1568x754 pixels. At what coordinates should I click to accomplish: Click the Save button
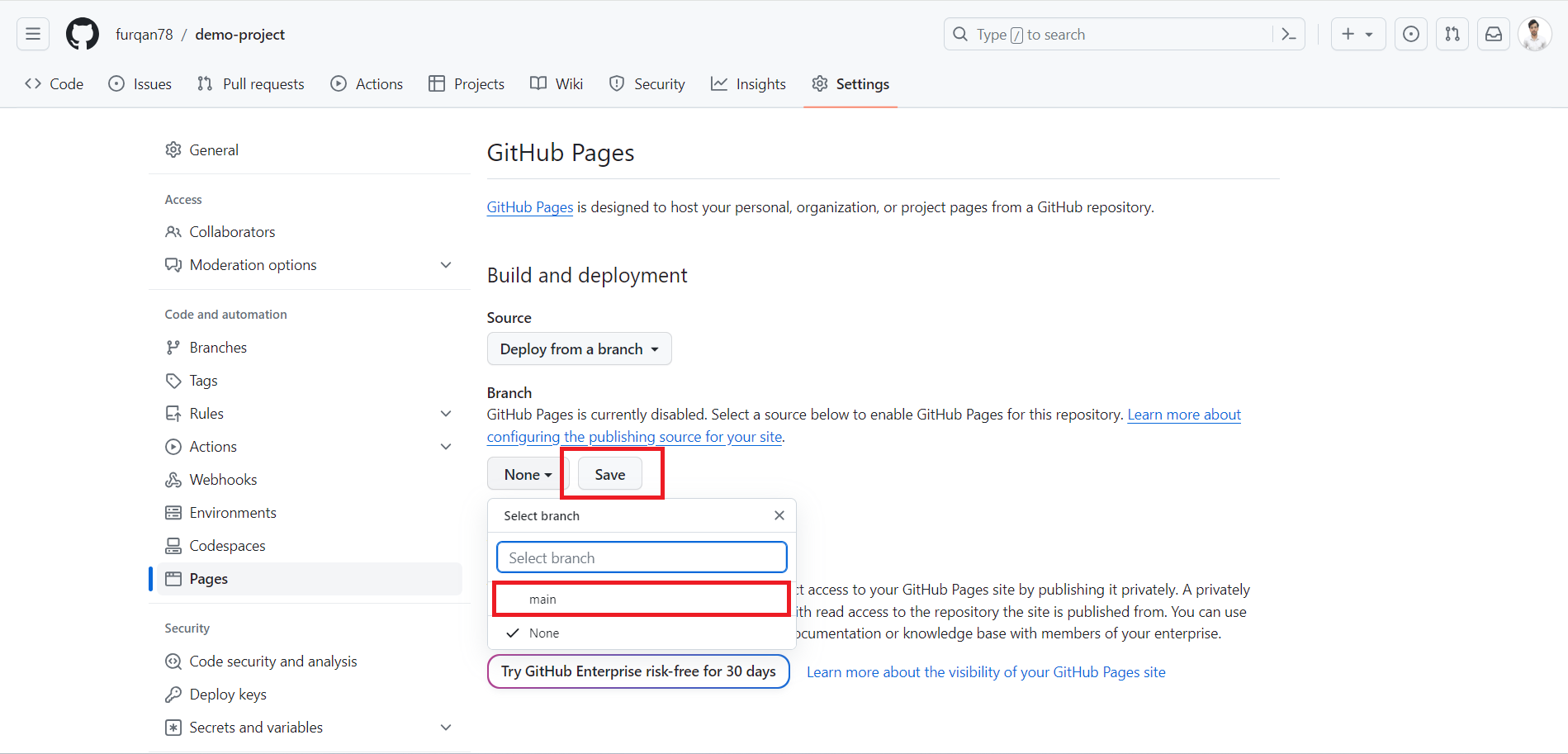(x=610, y=474)
